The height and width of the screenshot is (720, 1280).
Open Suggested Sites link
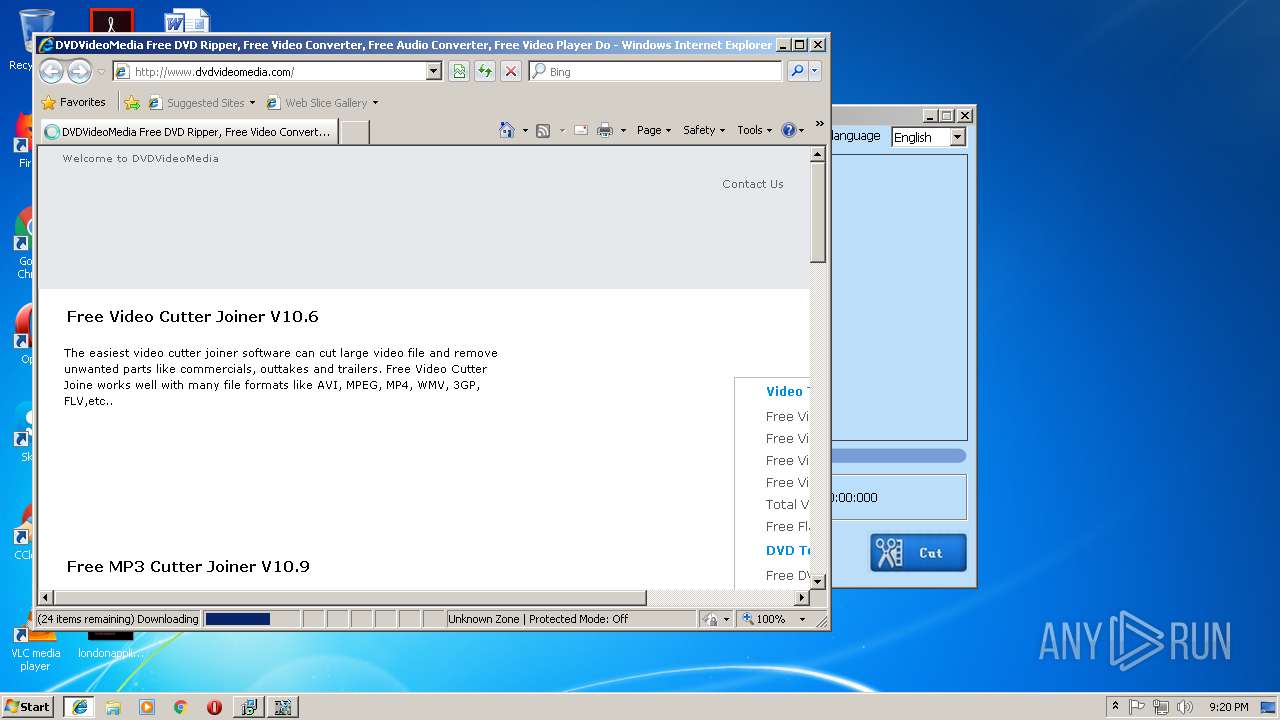[x=201, y=102]
